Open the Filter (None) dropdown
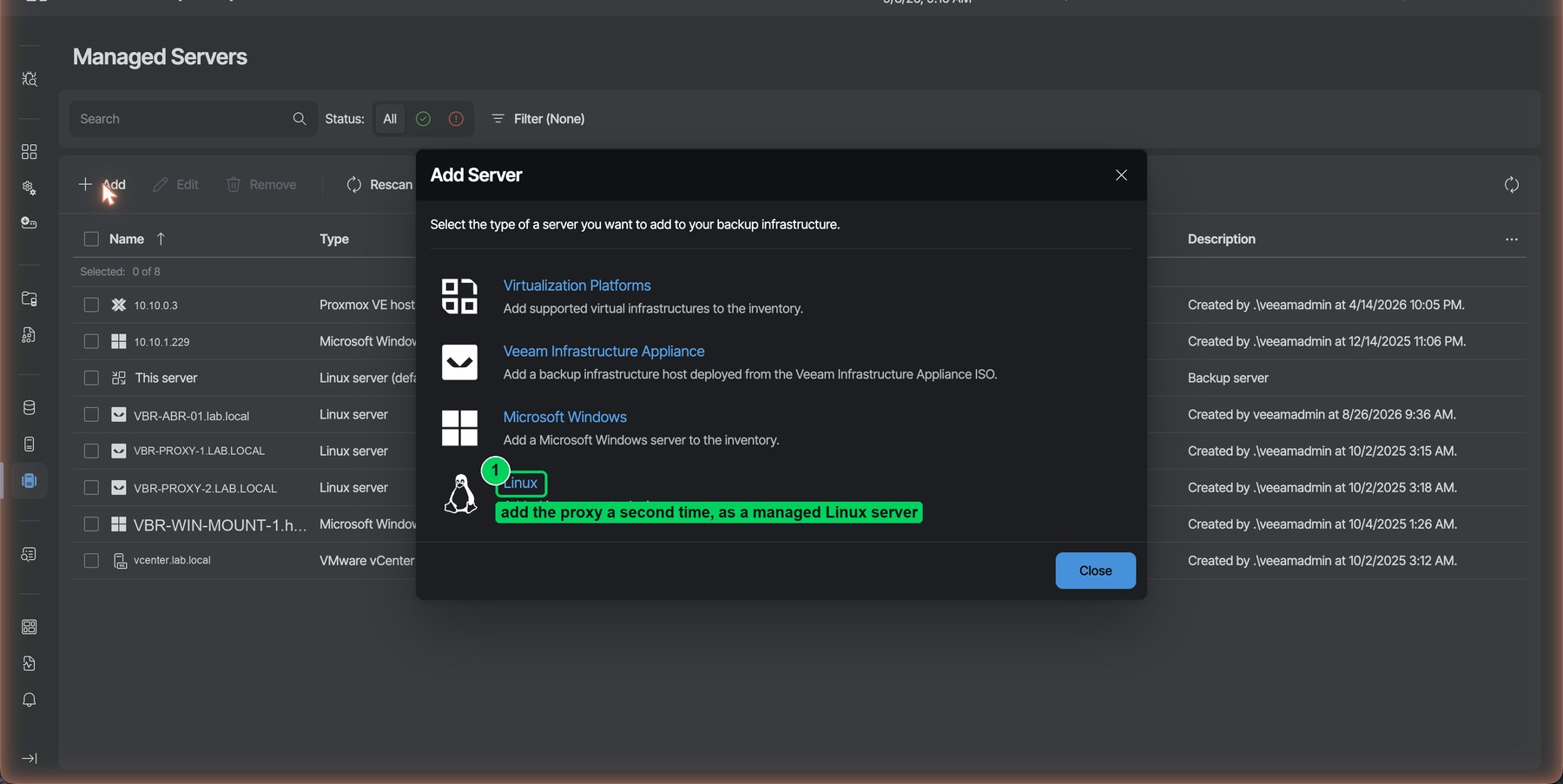 538,119
